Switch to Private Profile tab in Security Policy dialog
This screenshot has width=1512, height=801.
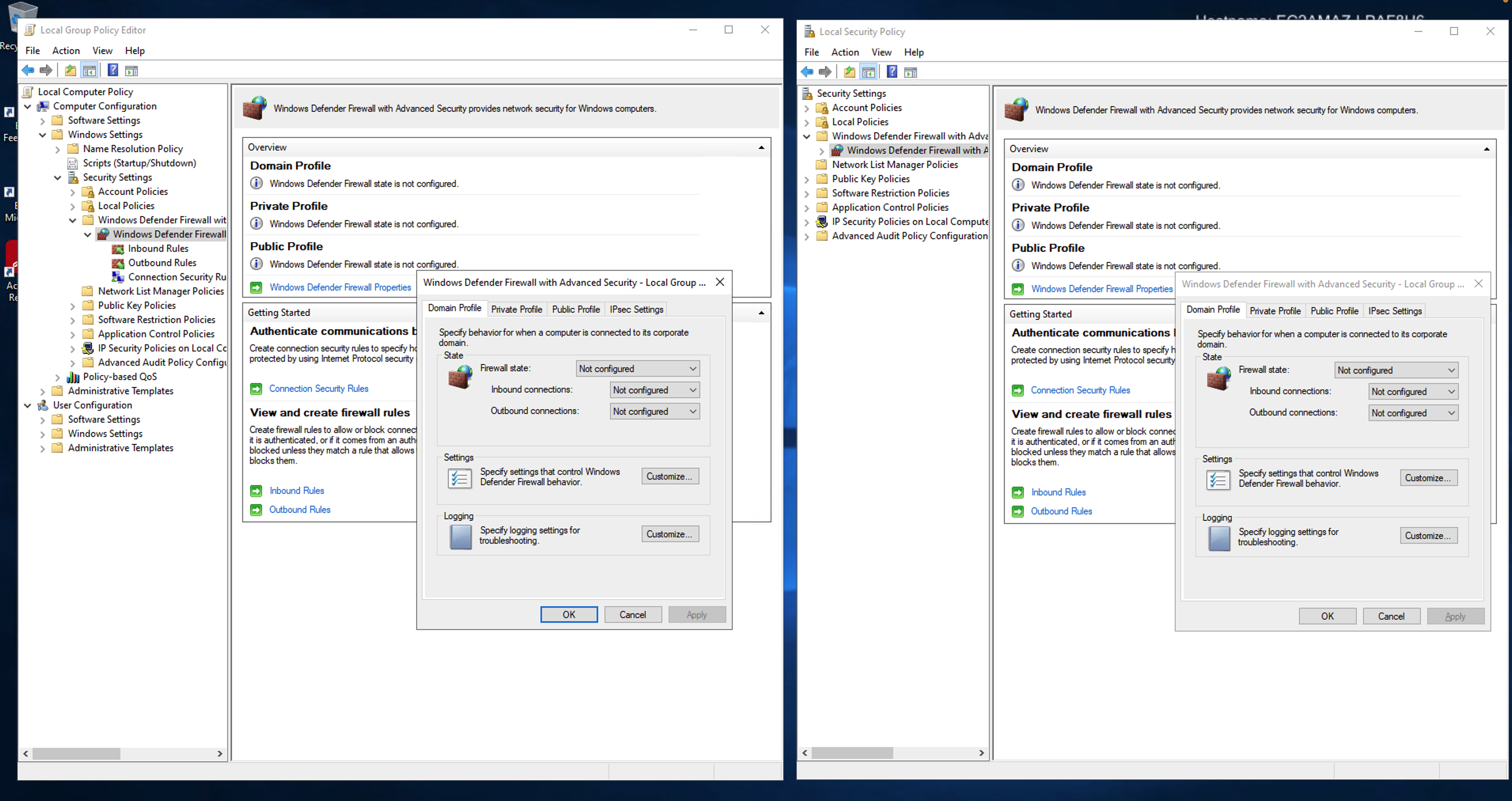(x=1275, y=311)
